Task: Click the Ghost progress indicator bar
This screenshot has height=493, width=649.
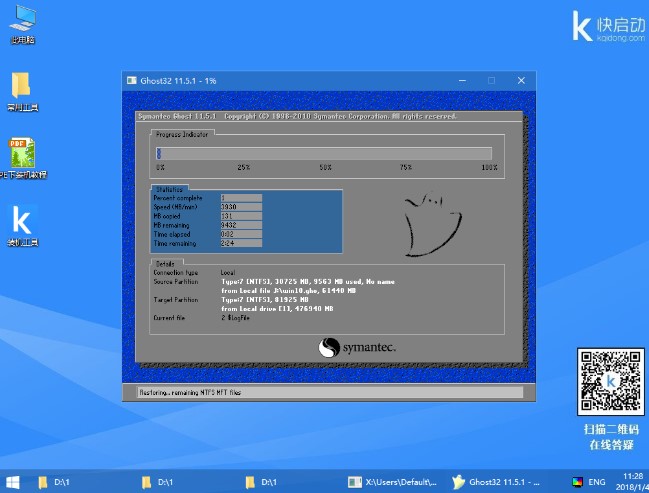Action: pos(324,154)
